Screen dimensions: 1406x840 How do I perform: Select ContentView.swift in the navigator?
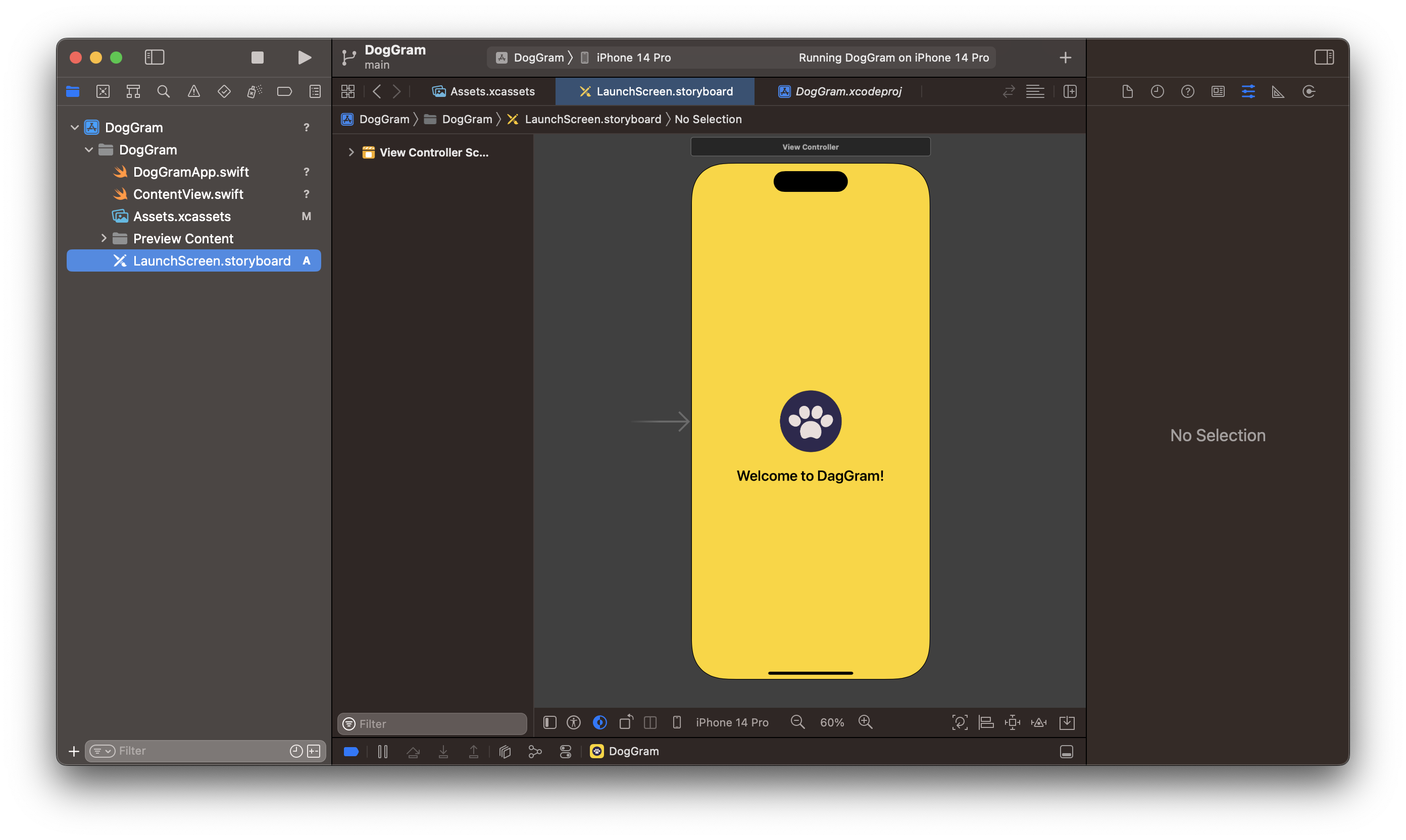click(188, 194)
